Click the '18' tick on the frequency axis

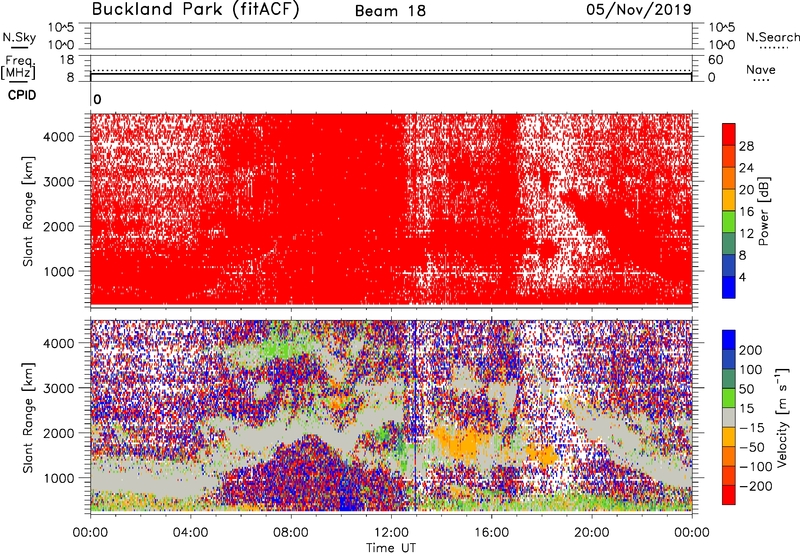(67, 60)
